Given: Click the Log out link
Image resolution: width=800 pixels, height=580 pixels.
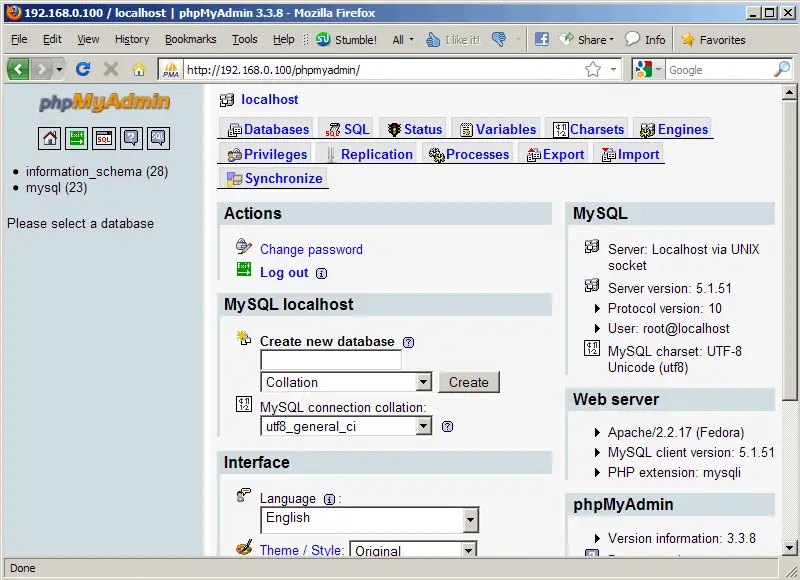Looking at the screenshot, I should 284,273.
